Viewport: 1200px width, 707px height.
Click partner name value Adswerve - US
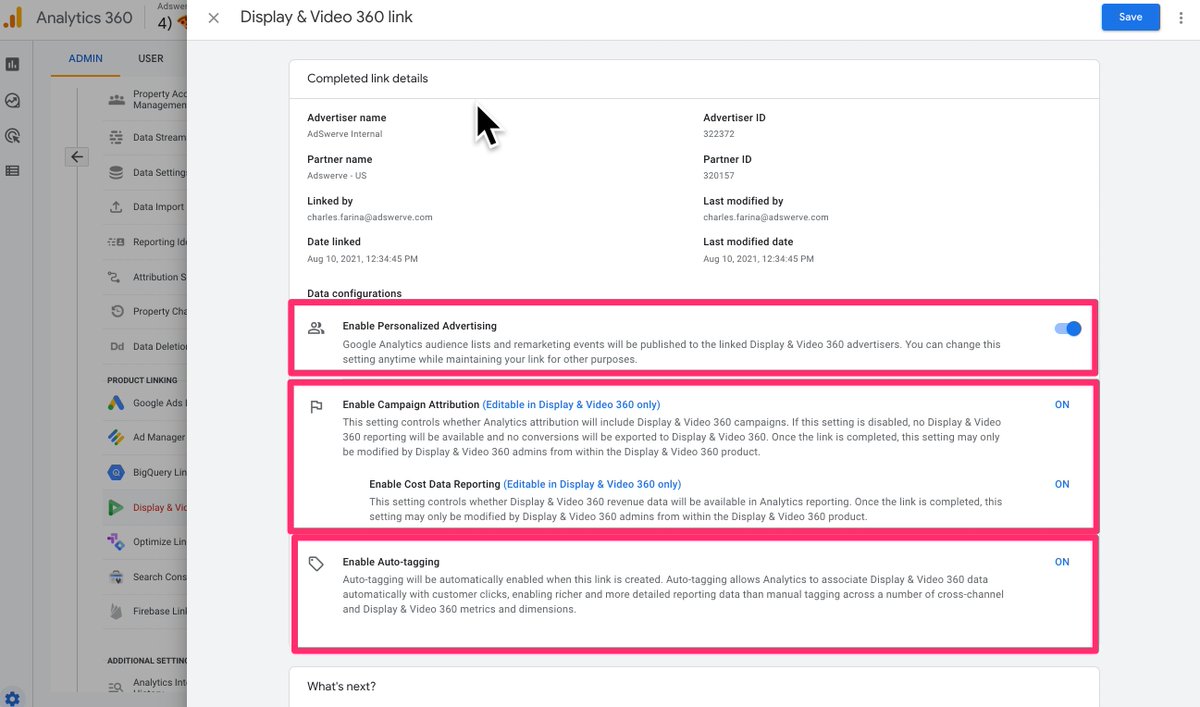point(338,175)
